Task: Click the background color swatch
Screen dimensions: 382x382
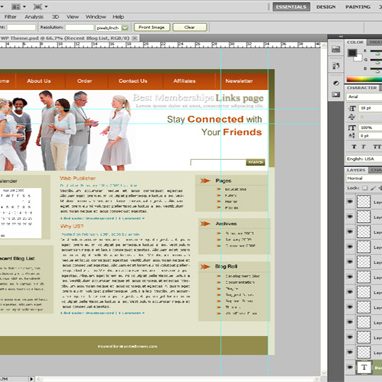Action: coord(358,58)
